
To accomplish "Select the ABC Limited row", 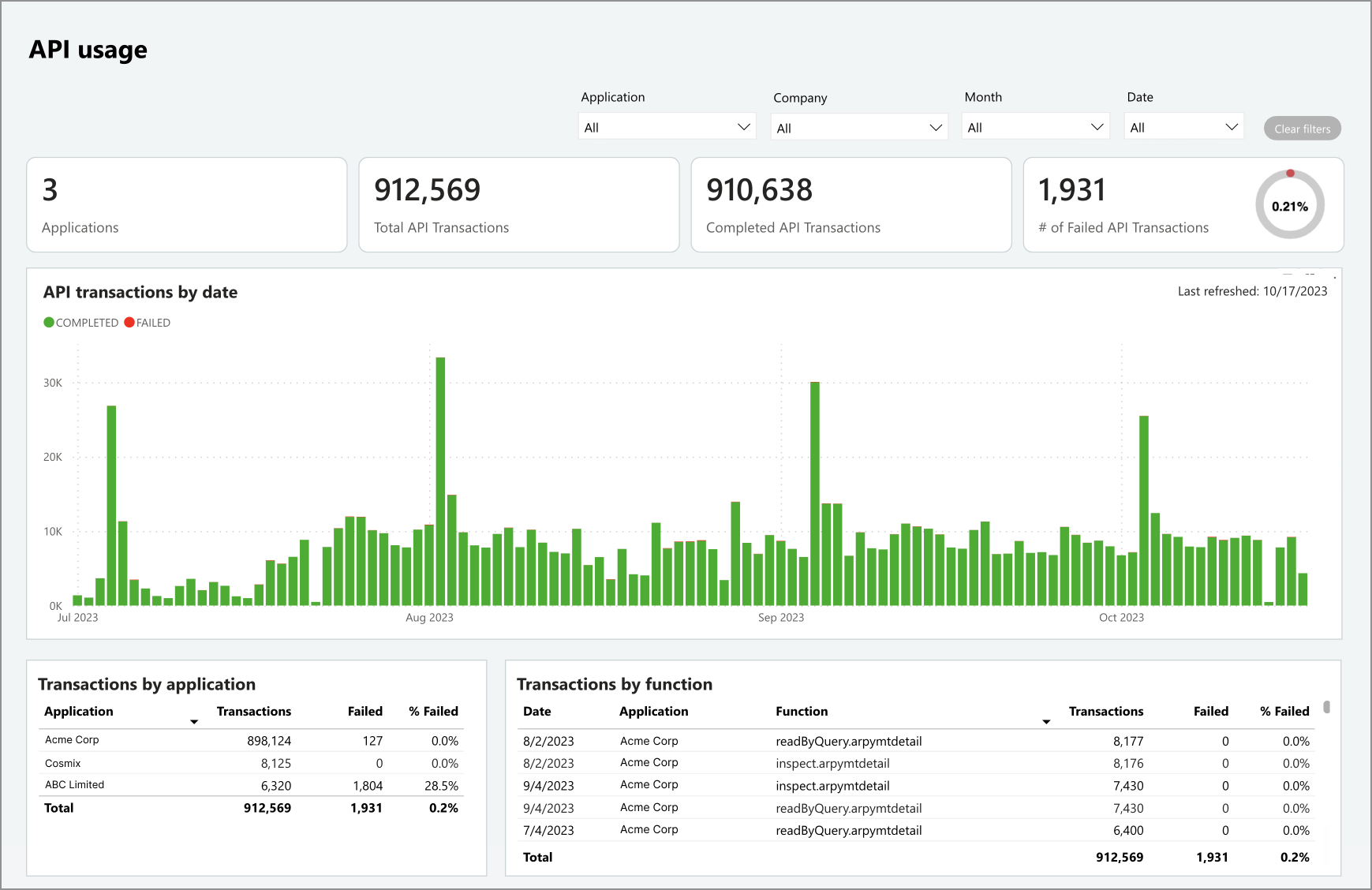I will (75, 785).
